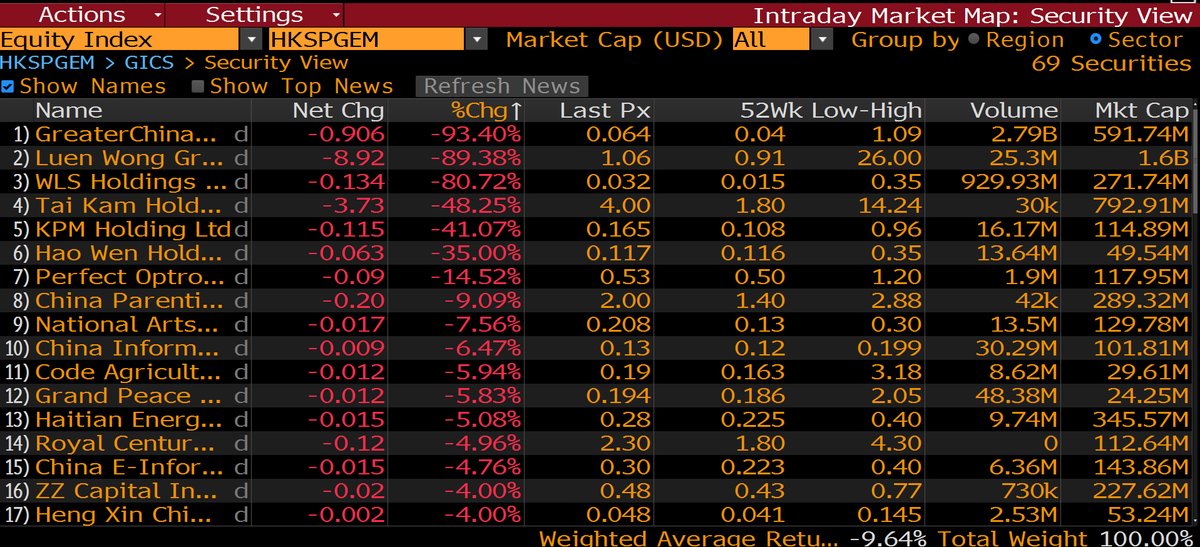Open the HKSPGEM index dropdown arrow
This screenshot has height=547, width=1200.
point(477,40)
